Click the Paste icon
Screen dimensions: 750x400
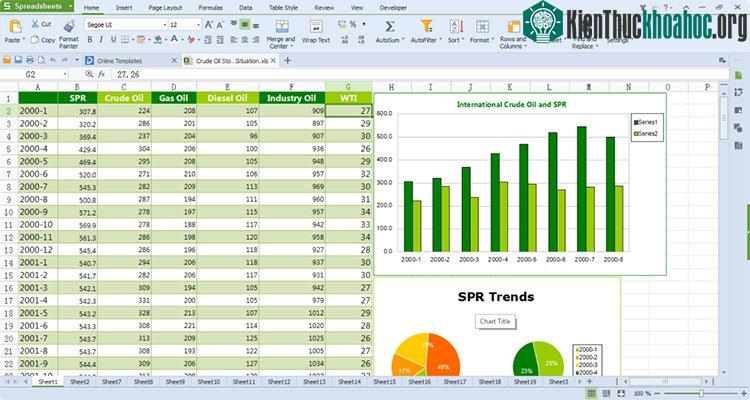click(14, 26)
